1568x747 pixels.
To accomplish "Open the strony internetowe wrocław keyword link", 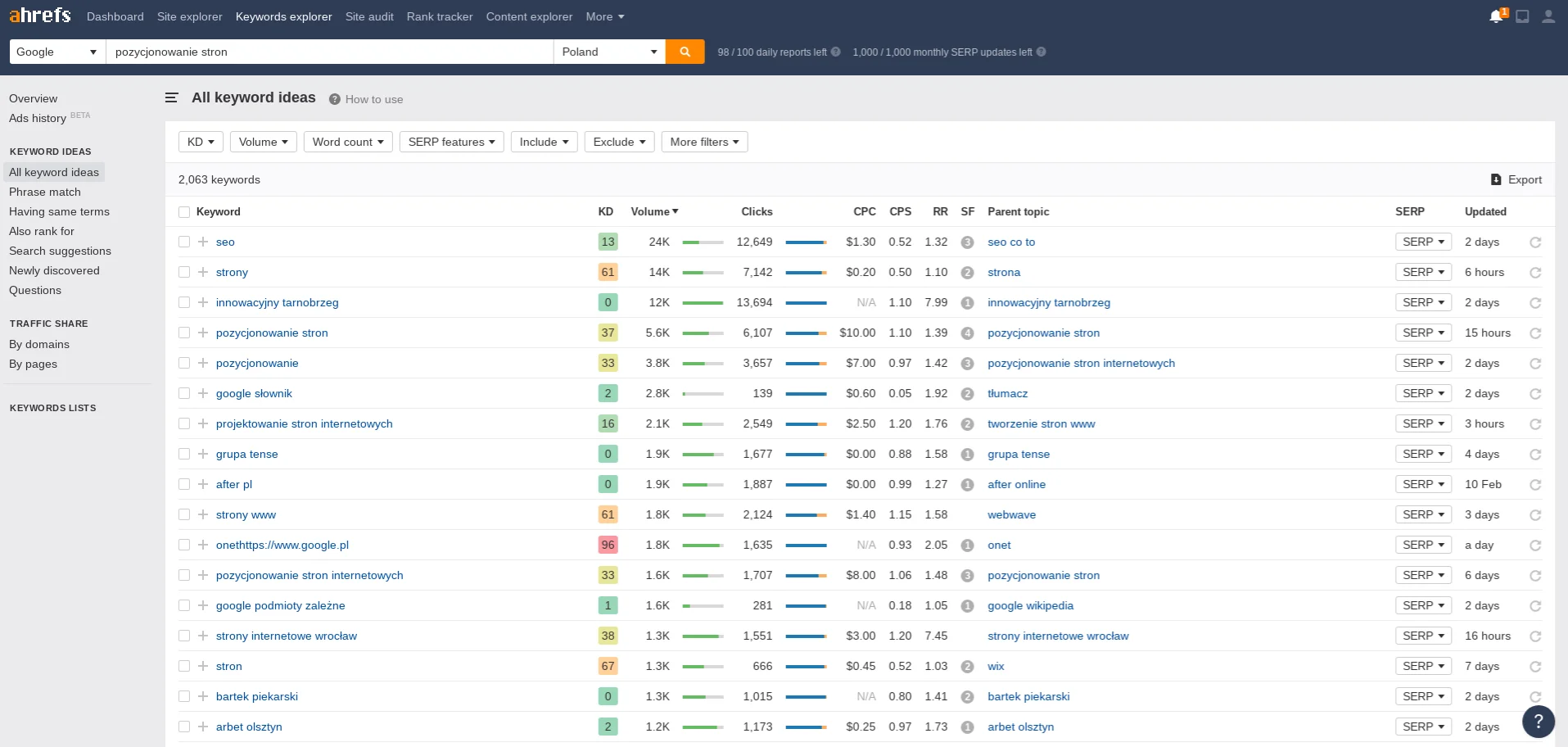I will (x=287, y=636).
